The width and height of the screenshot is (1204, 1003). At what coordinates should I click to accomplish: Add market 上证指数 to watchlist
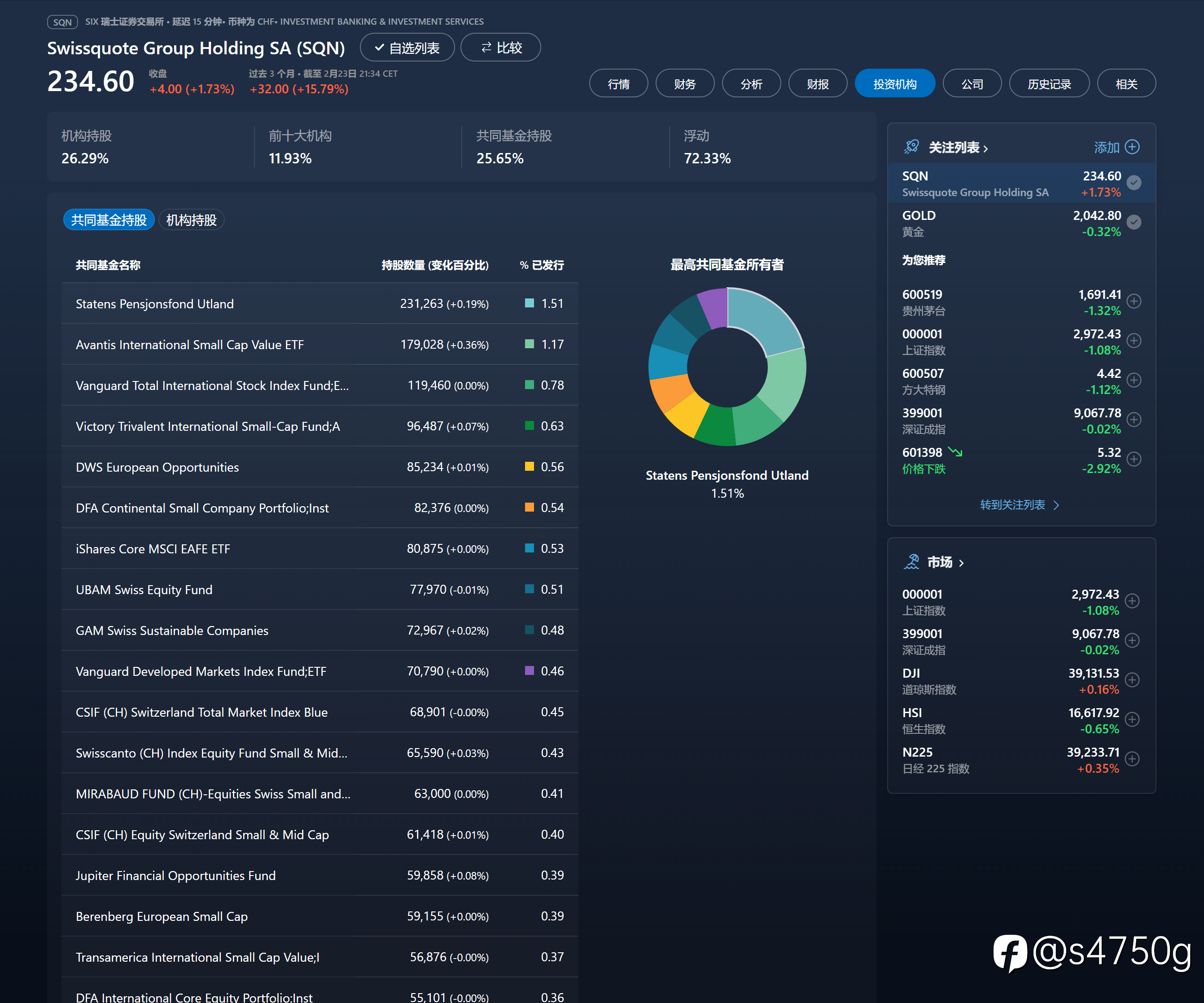pyautogui.click(x=1132, y=601)
